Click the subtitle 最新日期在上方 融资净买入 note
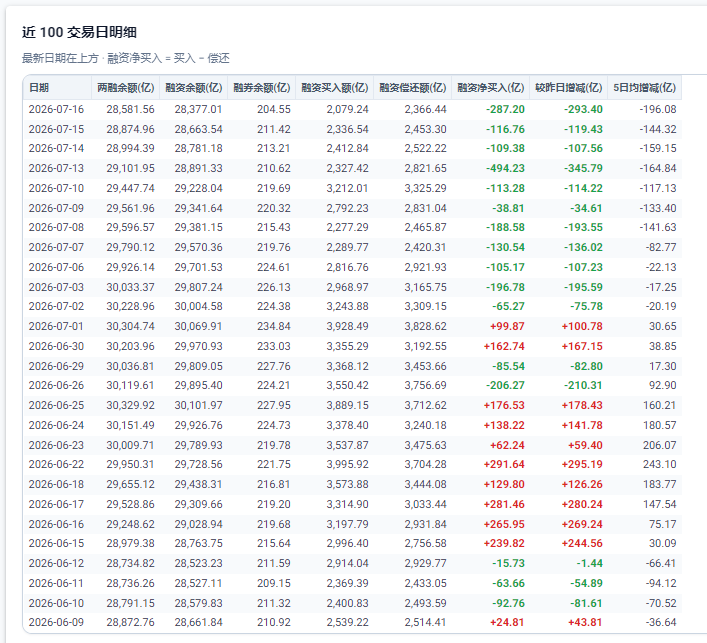Viewport: 707px width, 643px height. pyautogui.click(x=126, y=58)
